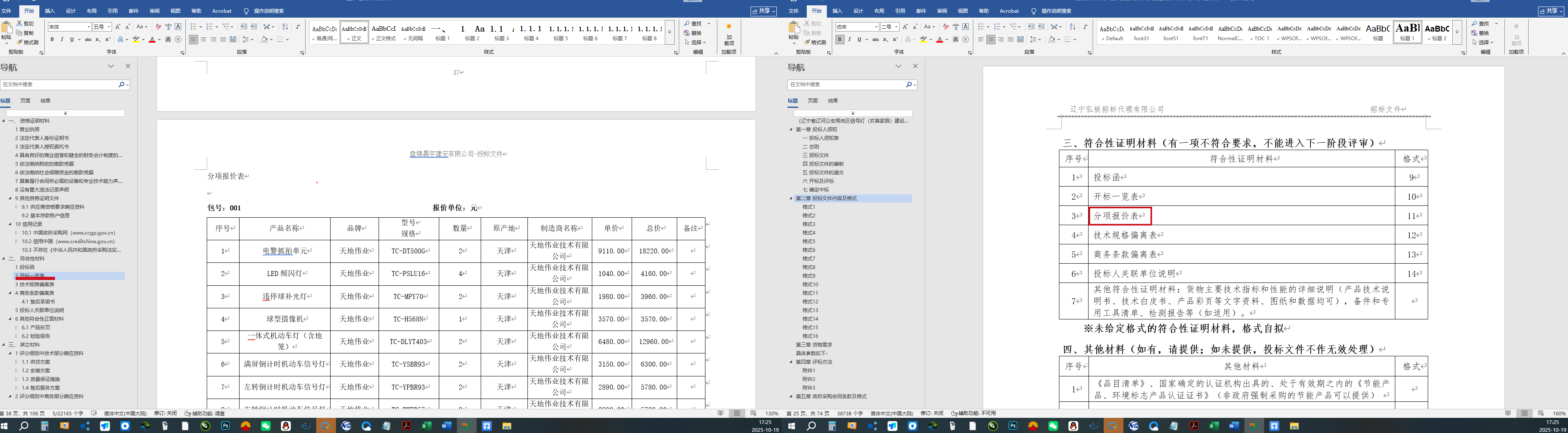
Task: Click the sort icon in the left window
Action: [285, 27]
